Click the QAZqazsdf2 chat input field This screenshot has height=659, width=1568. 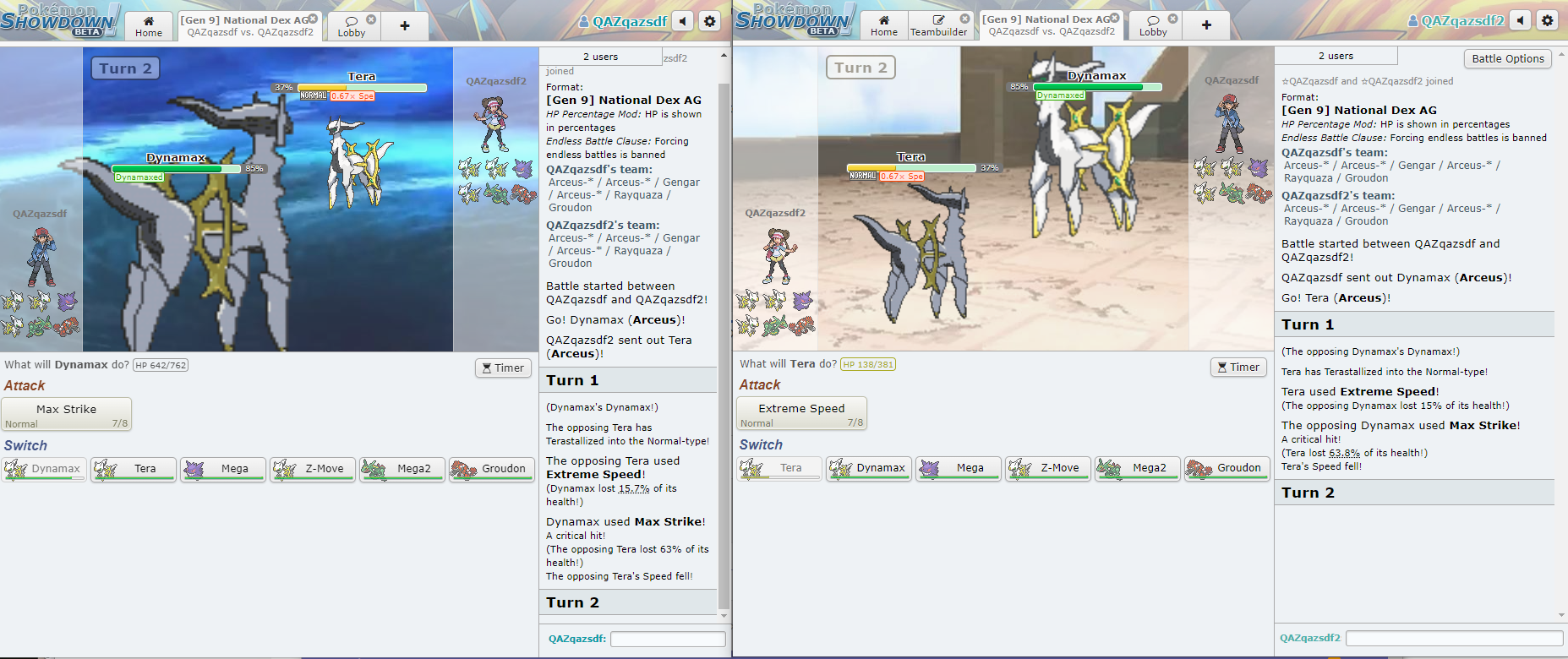(x=1454, y=638)
